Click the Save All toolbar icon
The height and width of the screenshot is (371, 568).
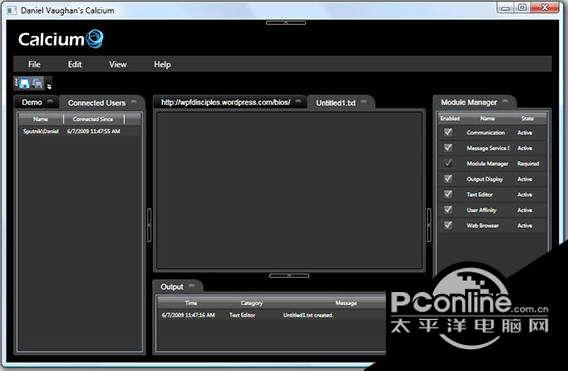(38, 83)
